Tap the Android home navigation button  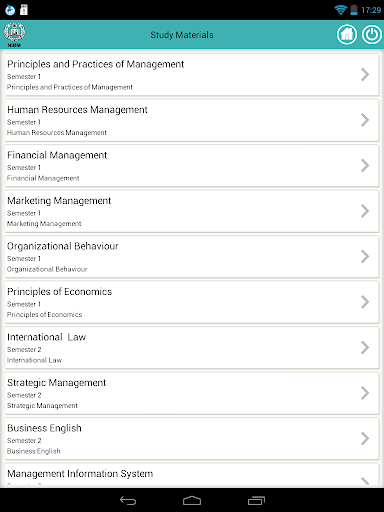pos(192,500)
